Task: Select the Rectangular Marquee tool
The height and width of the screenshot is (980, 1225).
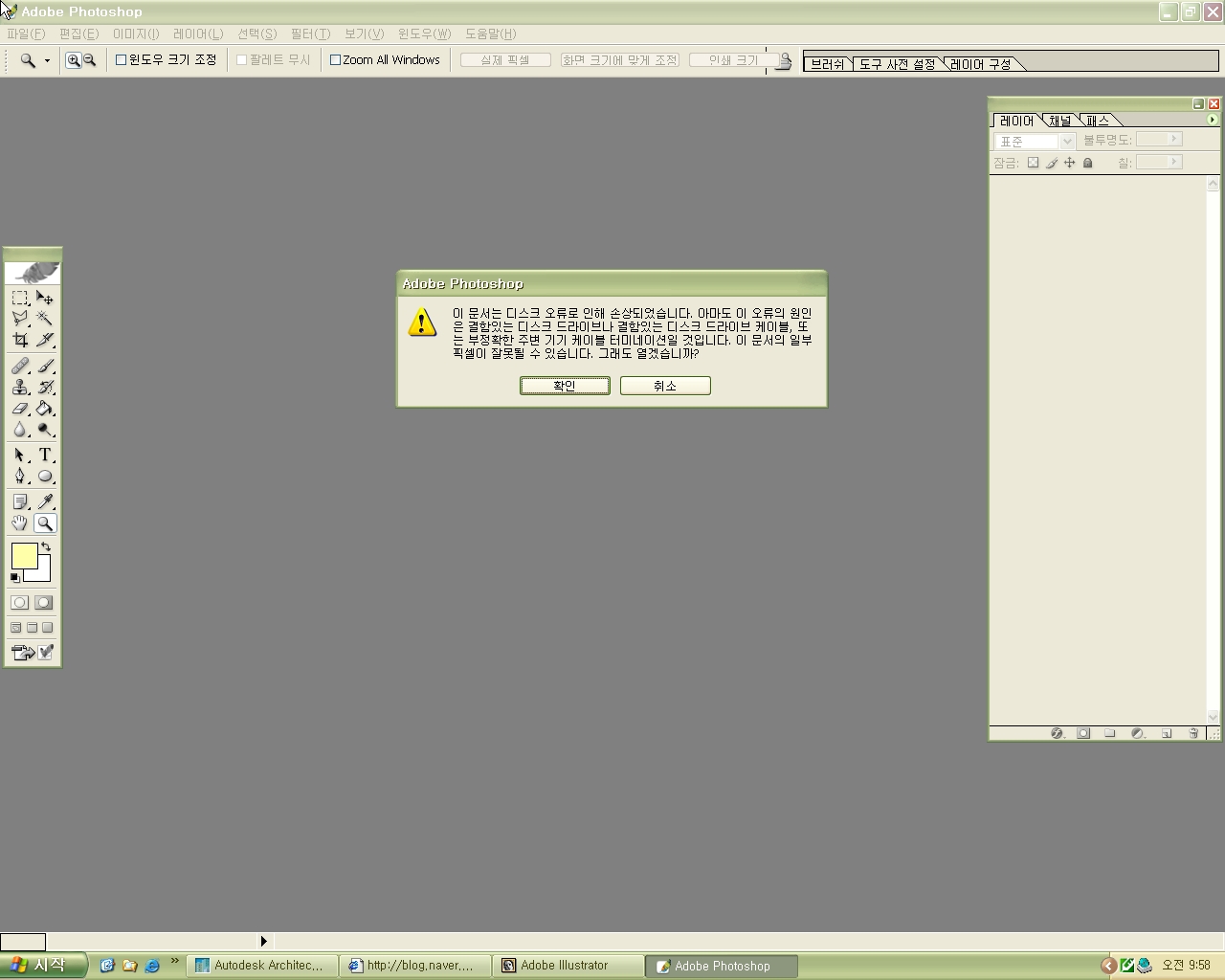Action: 20,298
